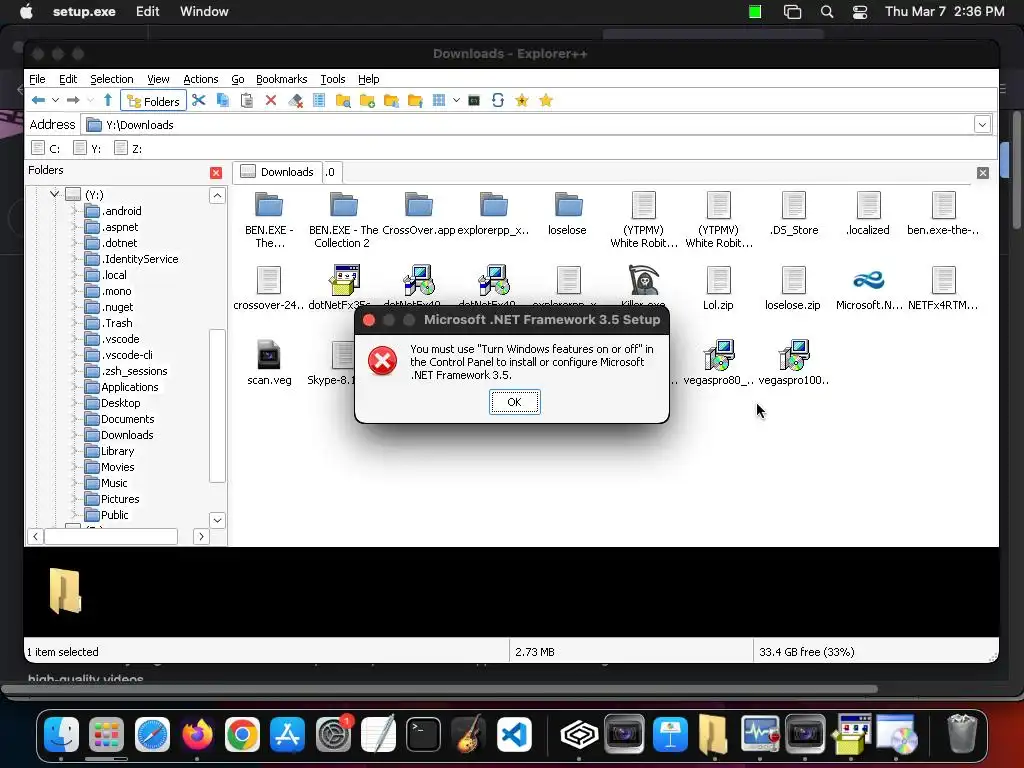Select the vegaspro80_ installer file
The width and height of the screenshot is (1024, 768).
719,363
